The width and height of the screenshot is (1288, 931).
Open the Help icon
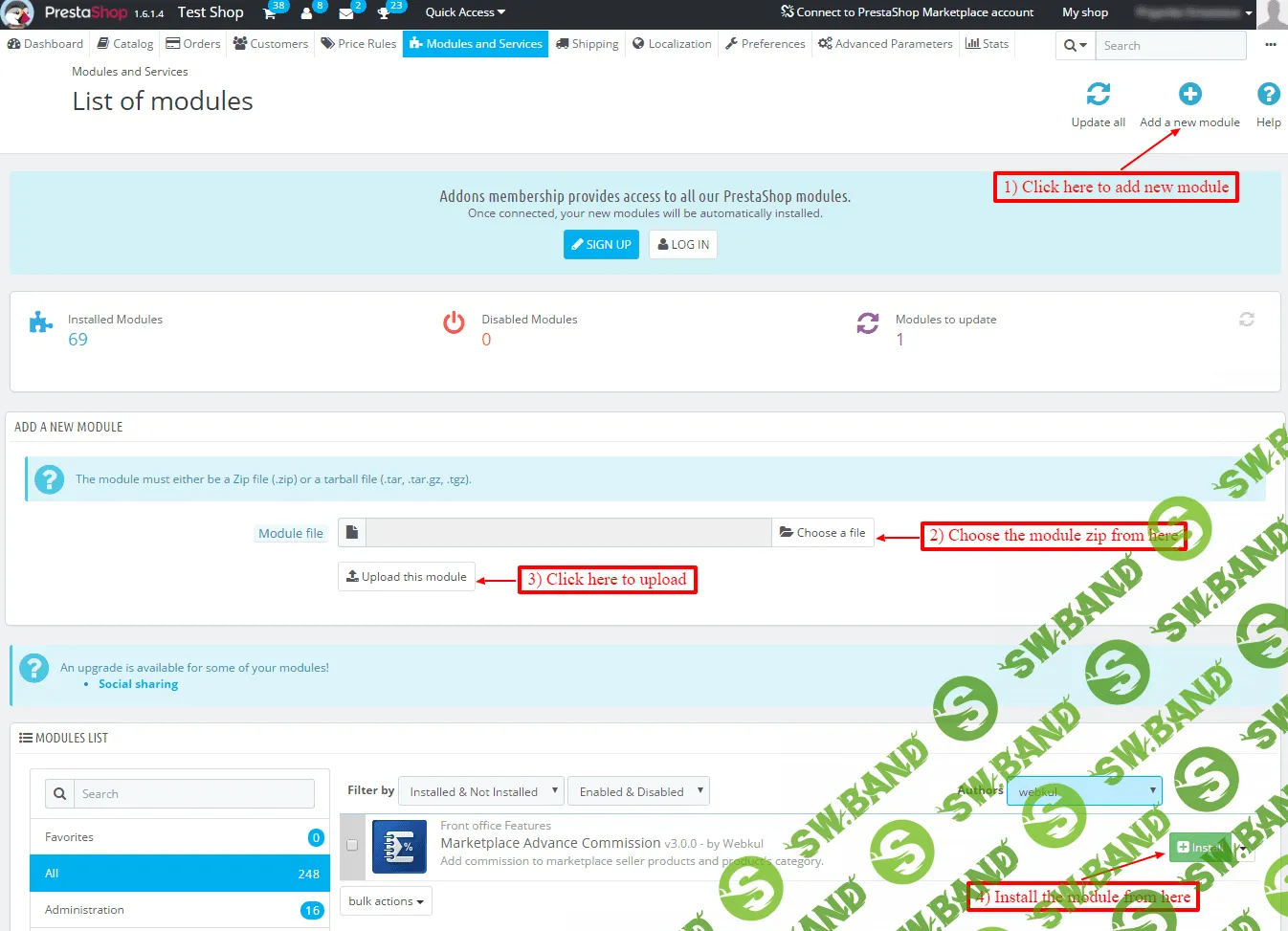pos(1268,94)
